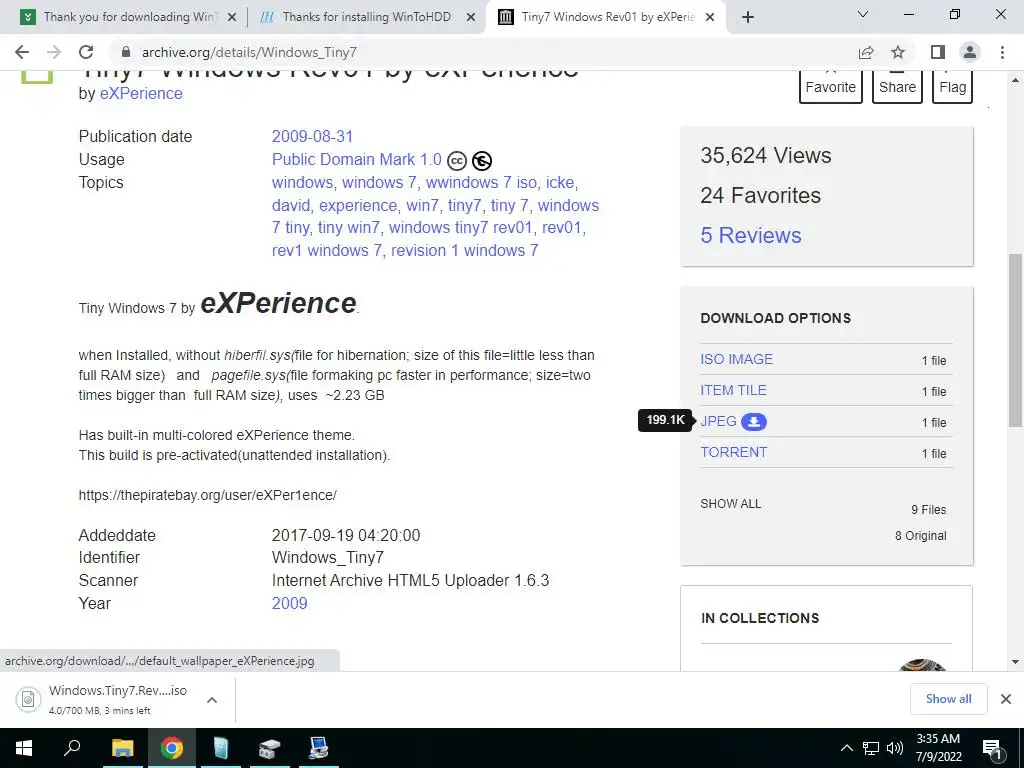
Task: Open the third taskbar app icon
Action: [x=221, y=748]
